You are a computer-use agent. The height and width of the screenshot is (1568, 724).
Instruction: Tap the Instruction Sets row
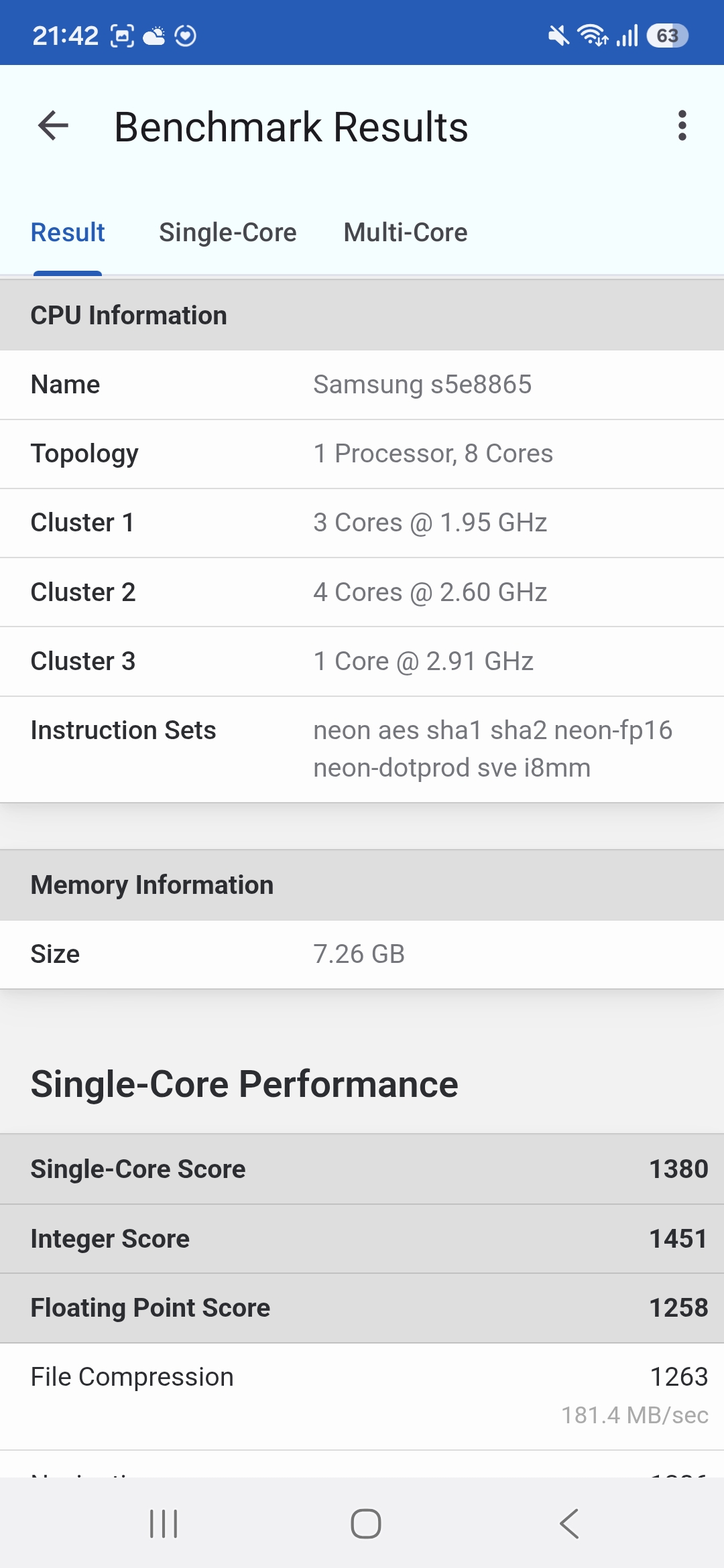pos(362,748)
